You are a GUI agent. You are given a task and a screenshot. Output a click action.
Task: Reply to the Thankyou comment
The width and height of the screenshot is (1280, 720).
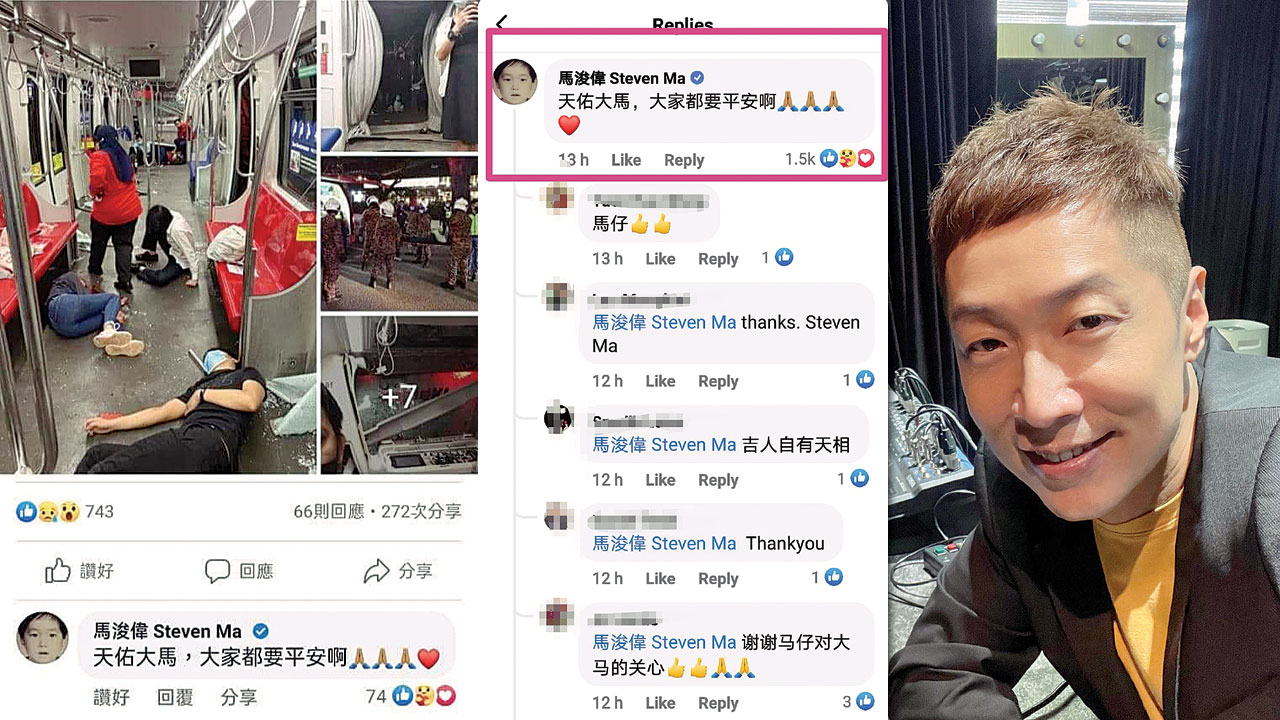tap(718, 579)
